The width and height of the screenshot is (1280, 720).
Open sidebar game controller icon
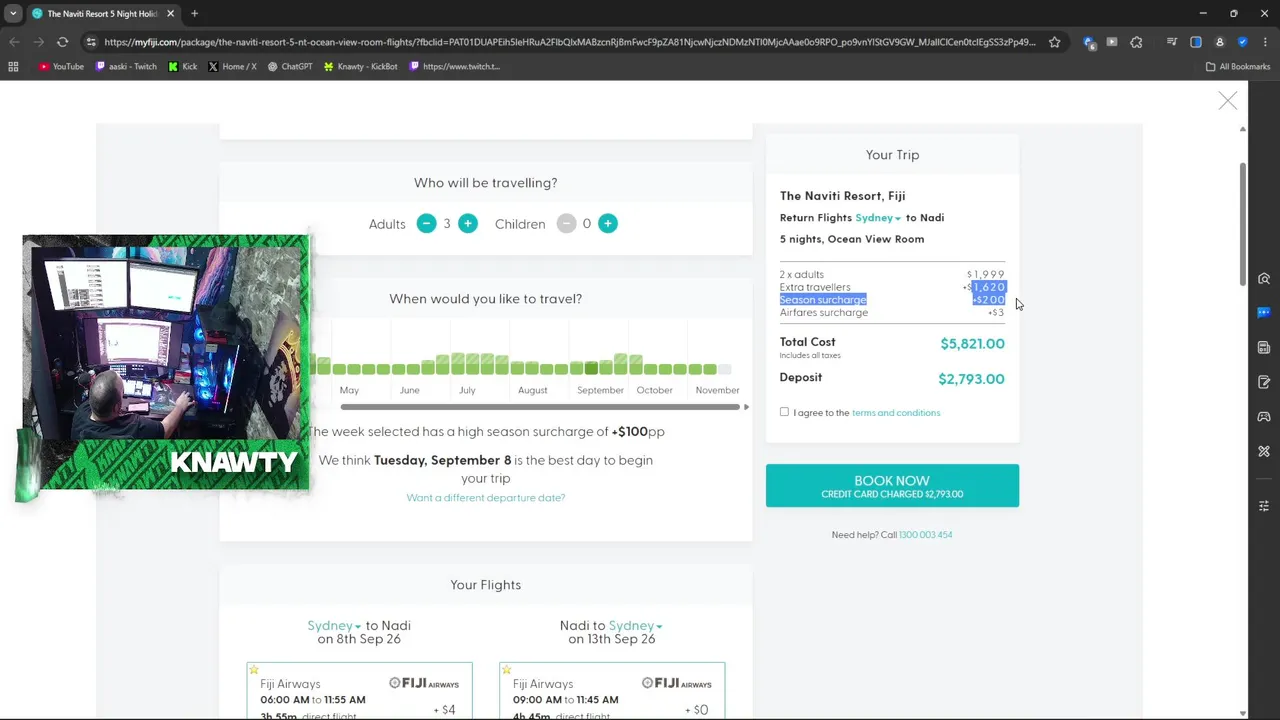click(1264, 416)
